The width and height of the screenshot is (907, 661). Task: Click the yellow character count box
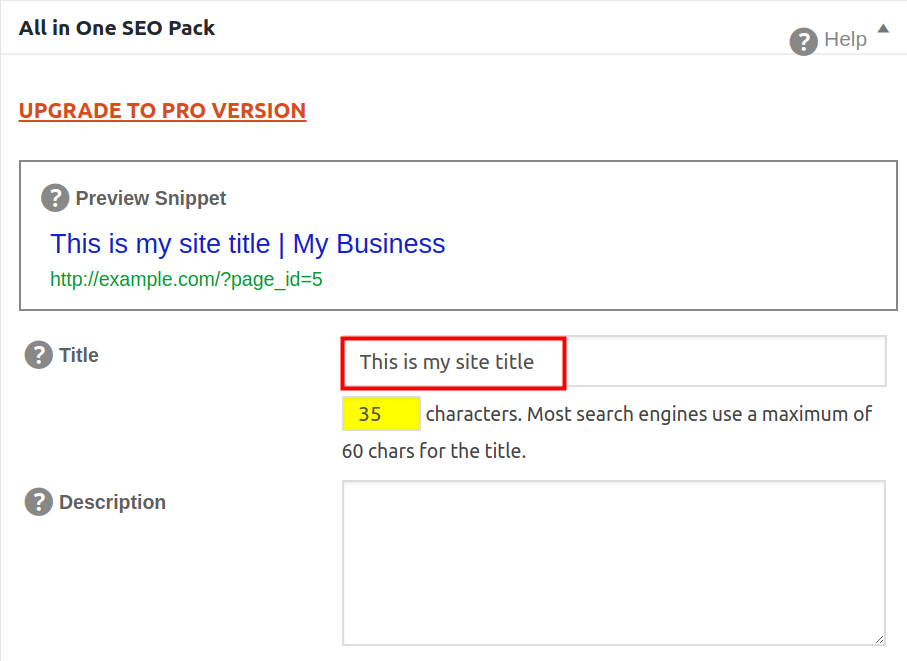(x=380, y=414)
